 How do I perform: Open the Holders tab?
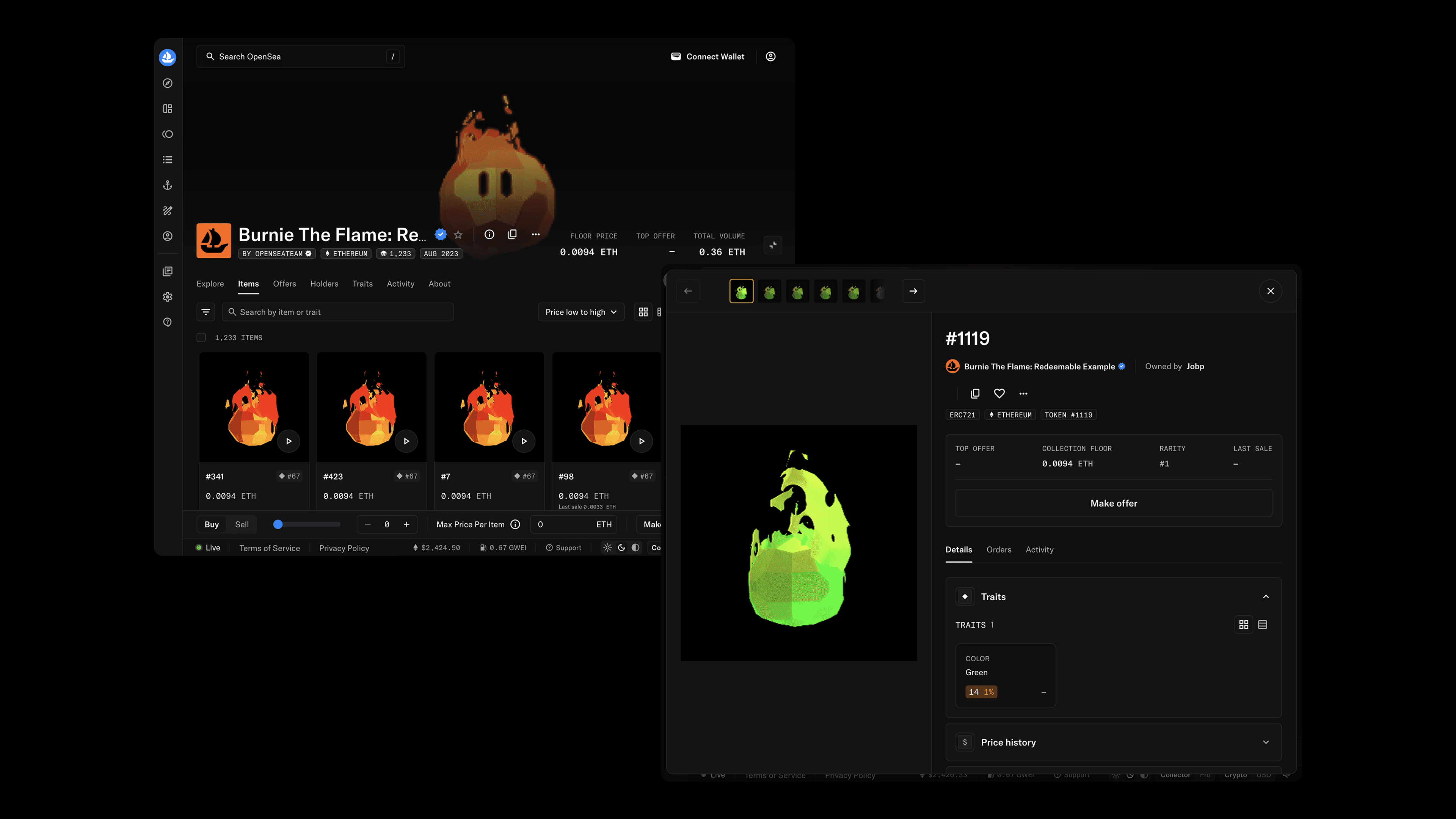[325, 284]
